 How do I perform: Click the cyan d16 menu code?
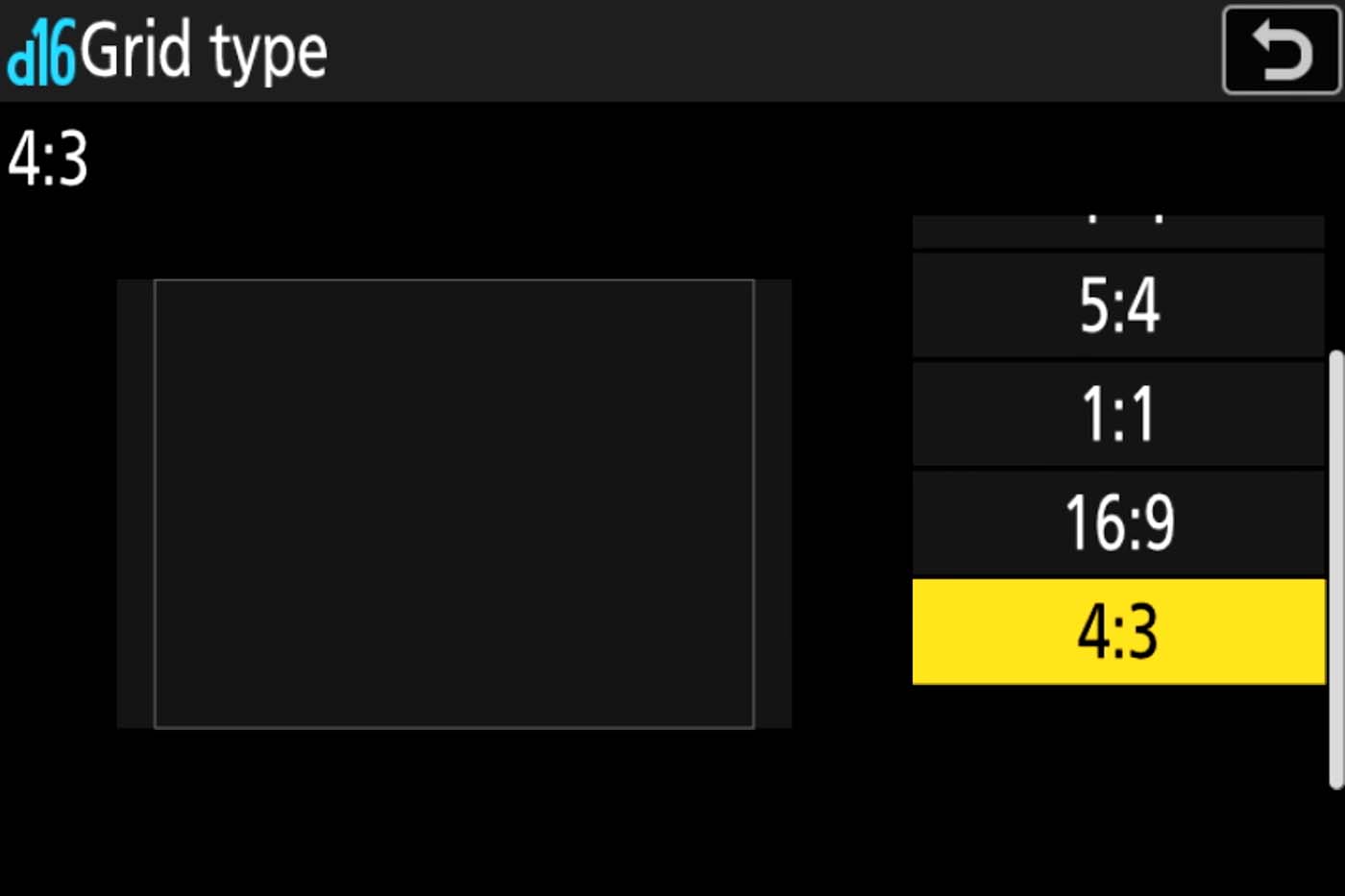[x=40, y=55]
